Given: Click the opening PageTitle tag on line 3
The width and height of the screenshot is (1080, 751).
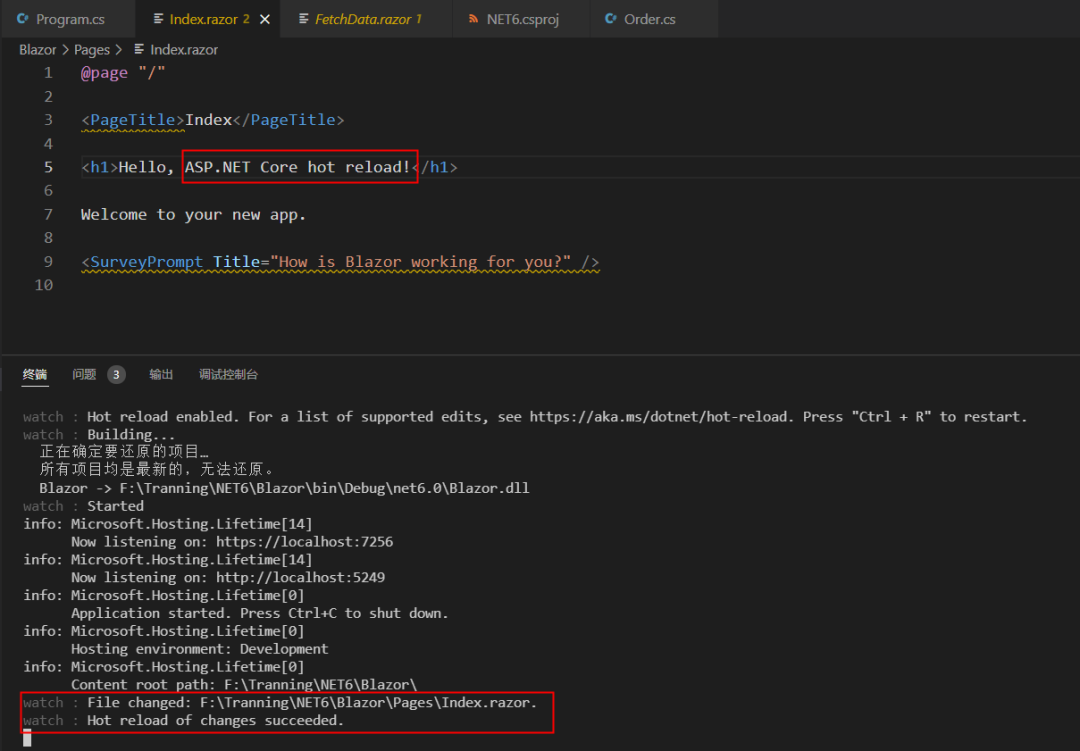Looking at the screenshot, I should [x=133, y=120].
